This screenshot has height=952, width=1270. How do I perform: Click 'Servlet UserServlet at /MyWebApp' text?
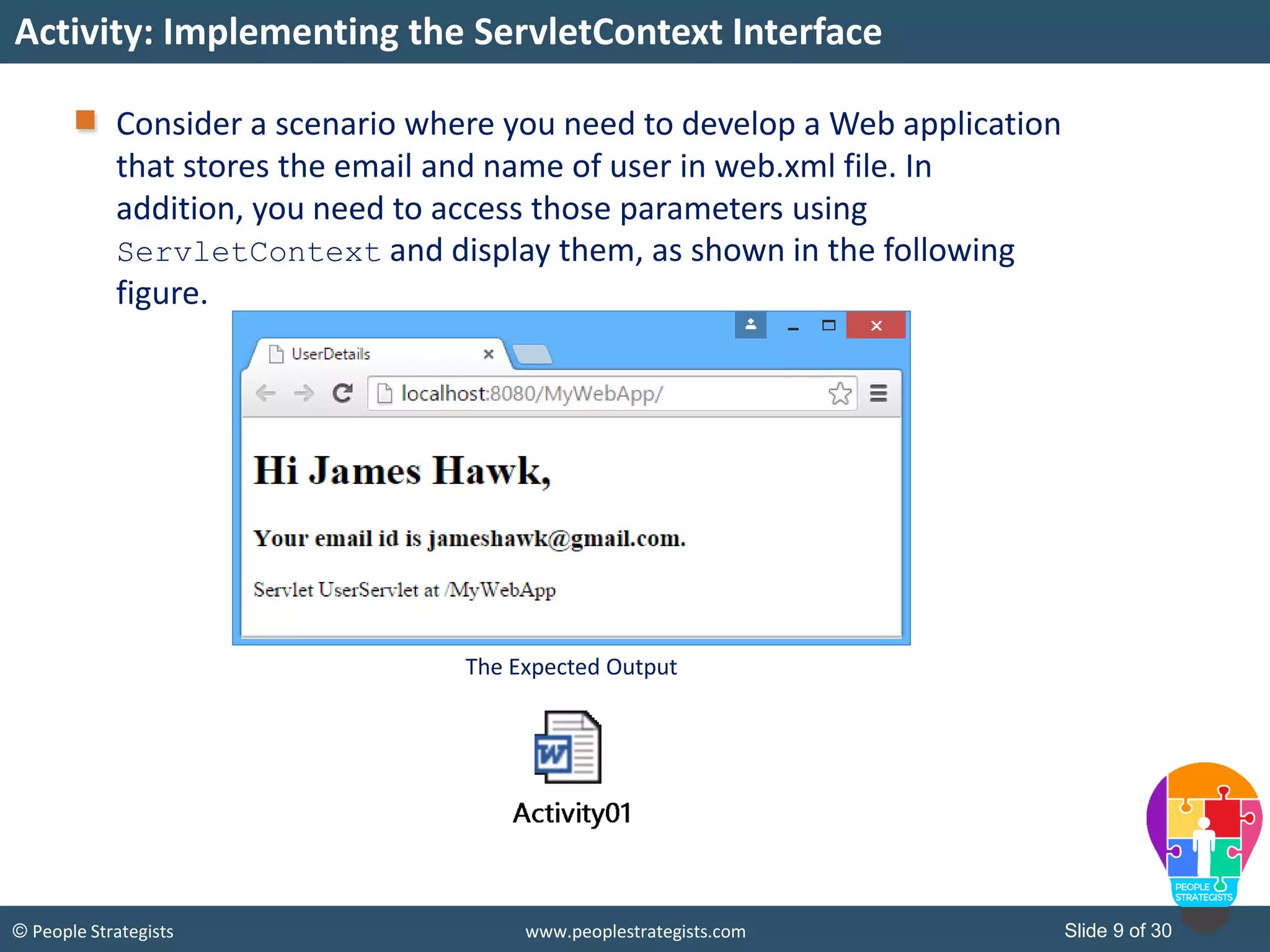[x=404, y=590]
